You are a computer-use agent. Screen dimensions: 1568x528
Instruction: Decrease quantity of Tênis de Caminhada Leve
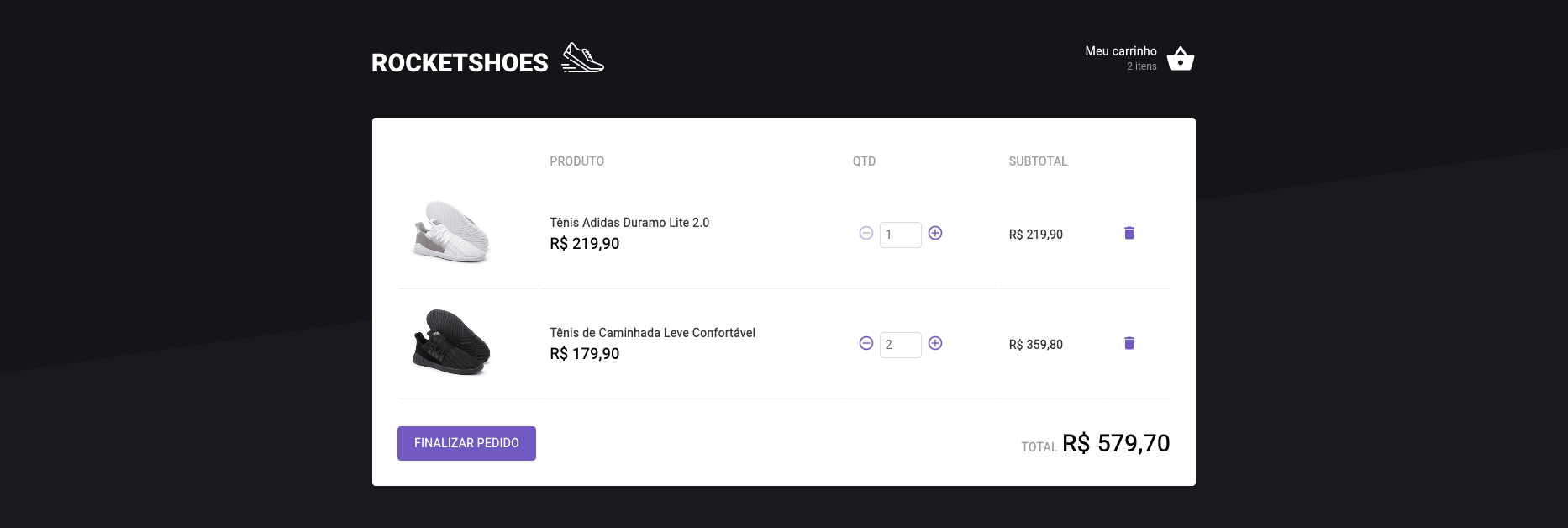[866, 344]
